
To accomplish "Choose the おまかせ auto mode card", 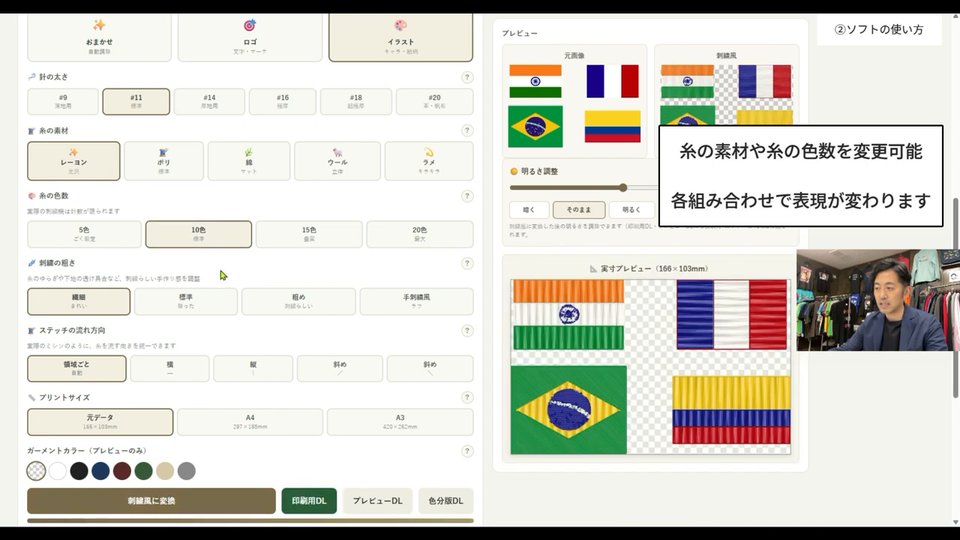I will tap(99, 38).
